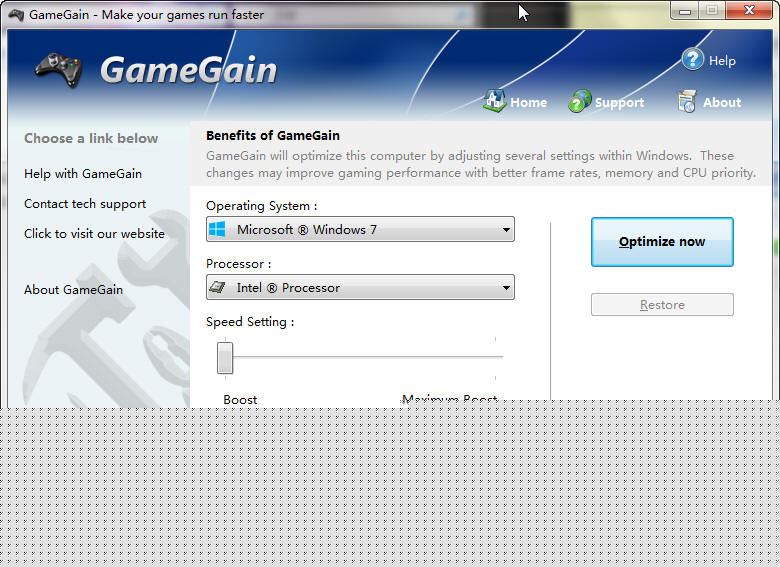Click the Boost label under slider
Viewport: 780px width, 567px height.
(240, 399)
